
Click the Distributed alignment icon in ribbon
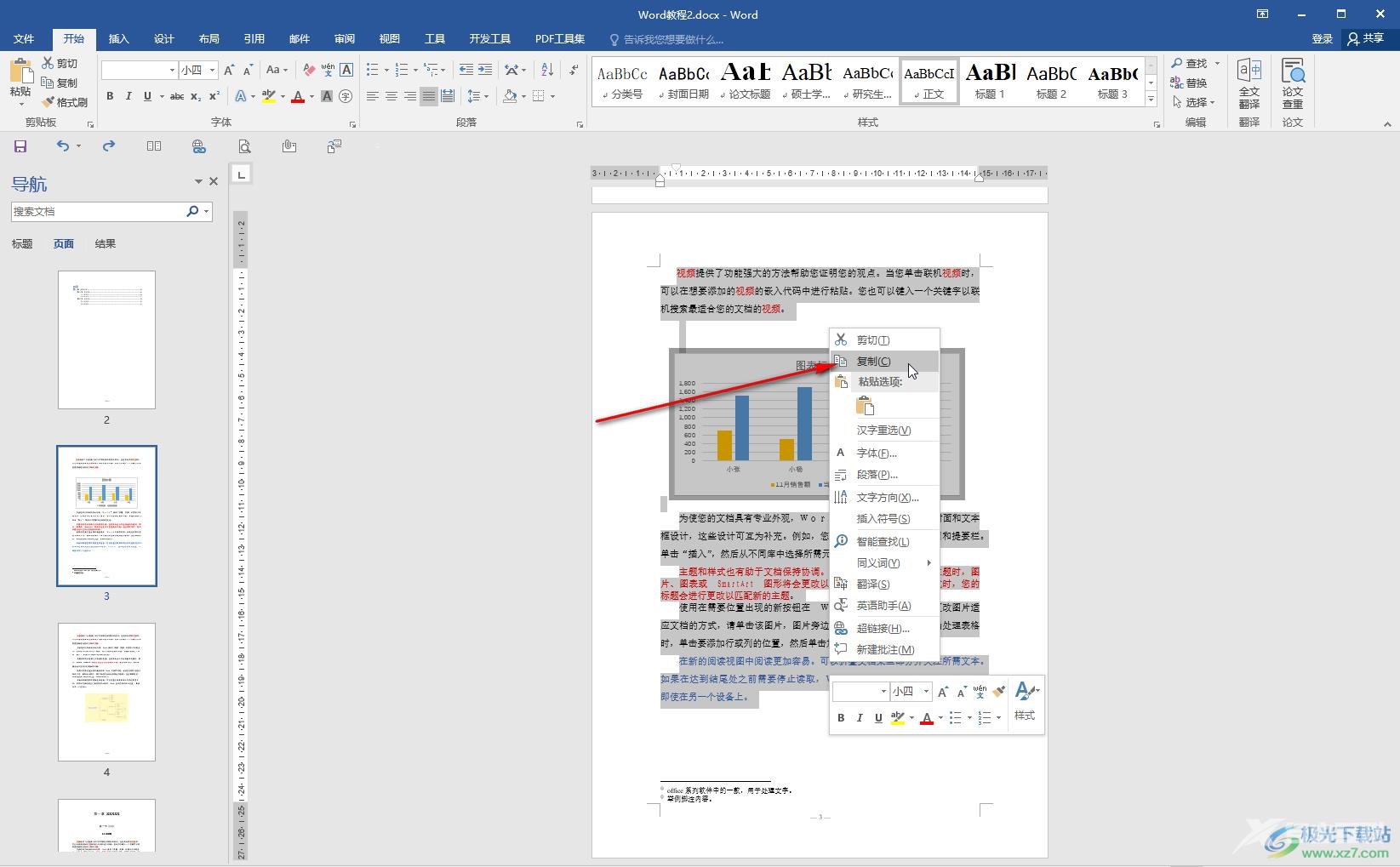(x=448, y=96)
